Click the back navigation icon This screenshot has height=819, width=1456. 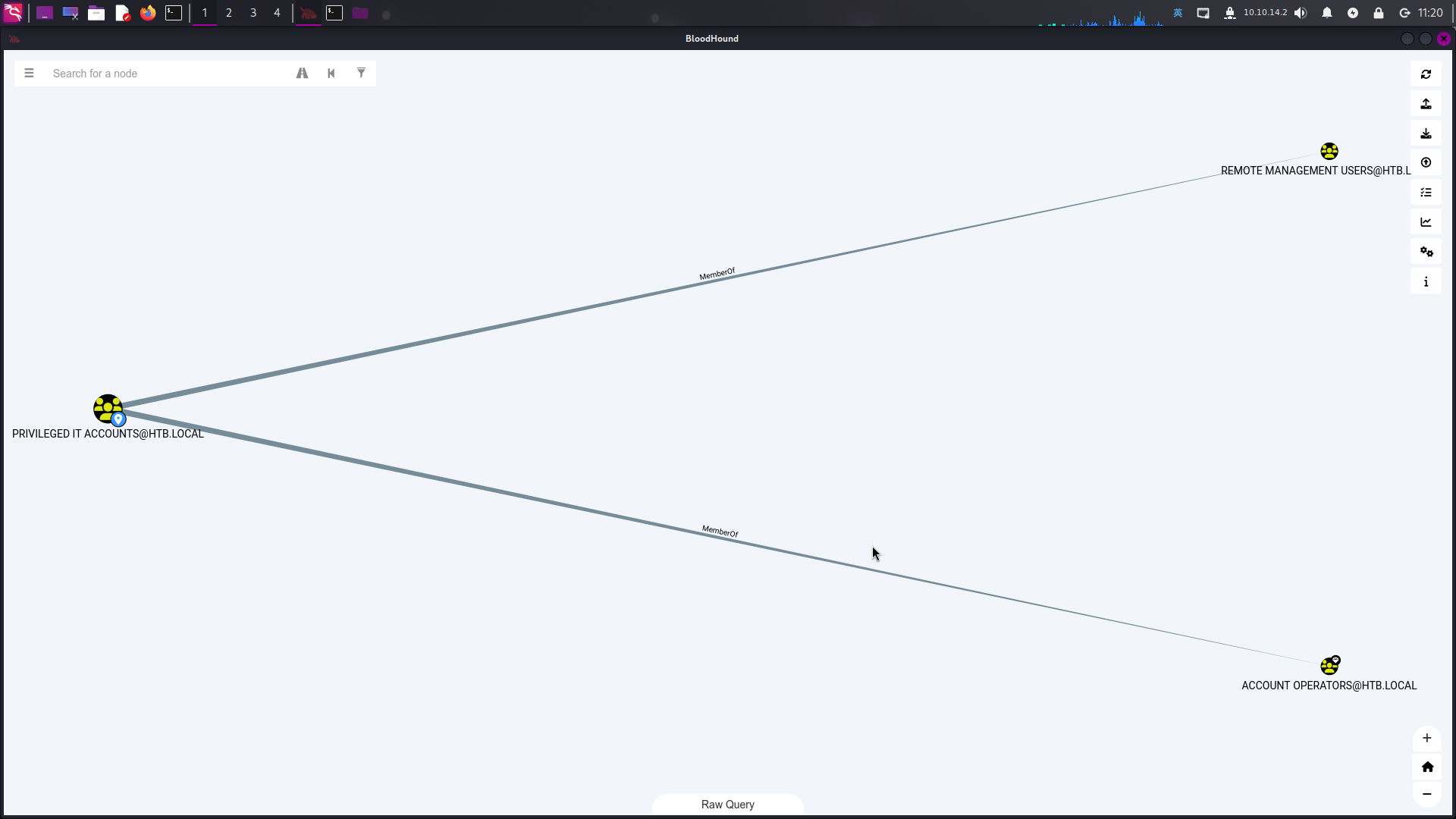(x=331, y=74)
